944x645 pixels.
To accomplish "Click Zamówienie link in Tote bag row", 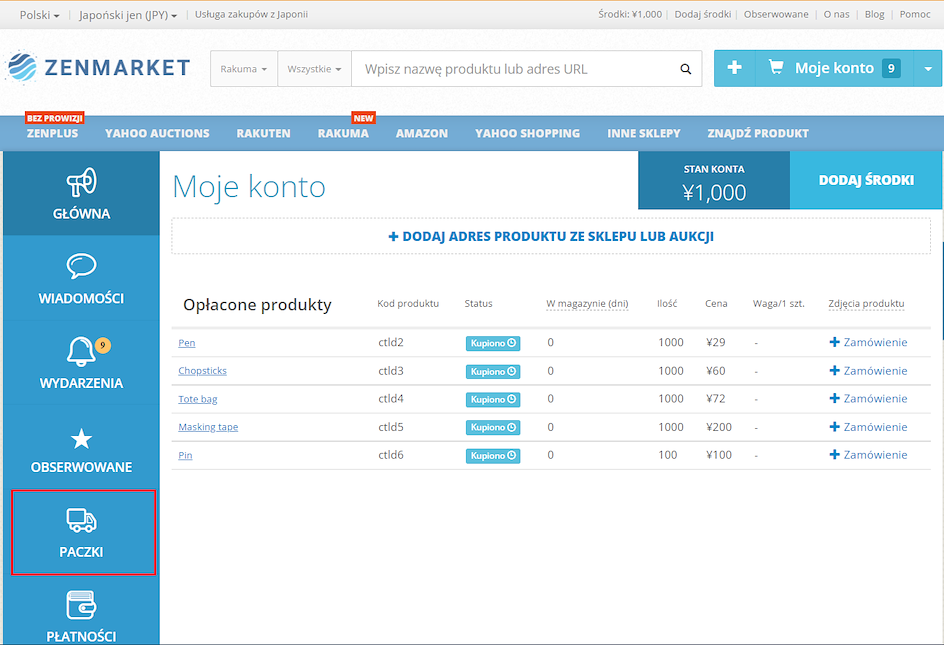I will (875, 398).
